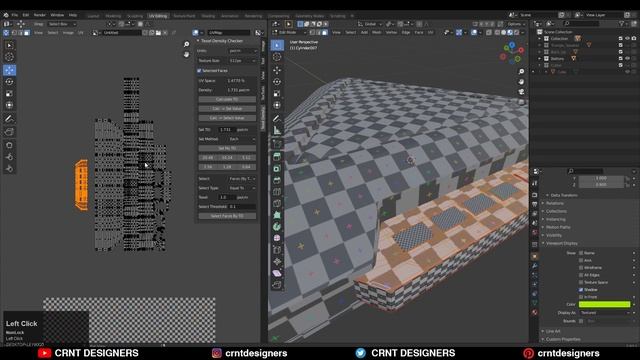Image resolution: width=640 pixels, height=360 pixels.
Task: Click the Calculate TD button
Action: (x=227, y=100)
